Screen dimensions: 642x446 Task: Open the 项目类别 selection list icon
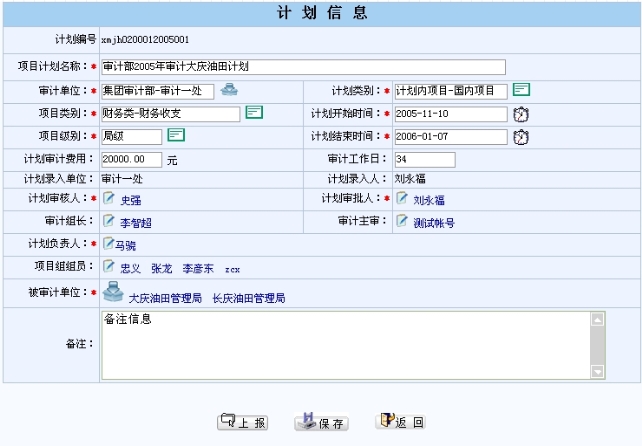coord(254,112)
